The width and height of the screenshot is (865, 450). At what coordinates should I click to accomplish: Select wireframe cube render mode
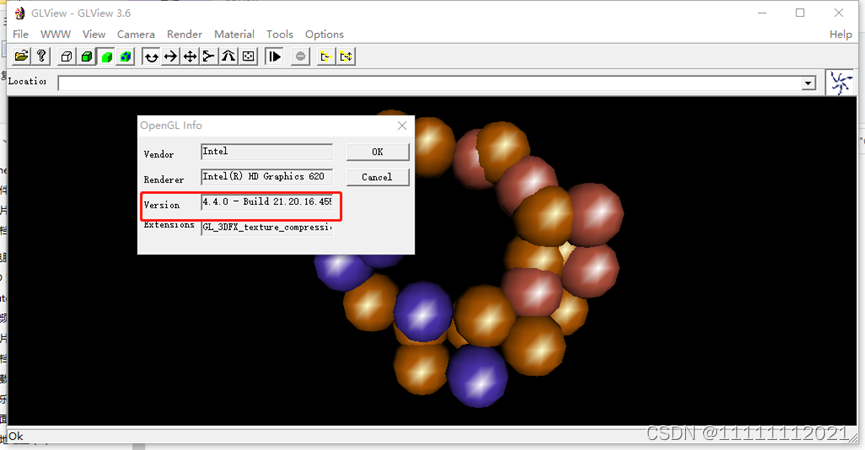(67, 57)
